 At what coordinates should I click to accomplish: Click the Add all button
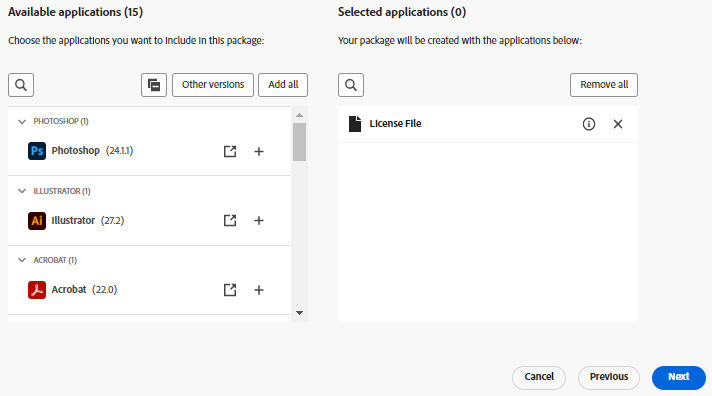283,85
